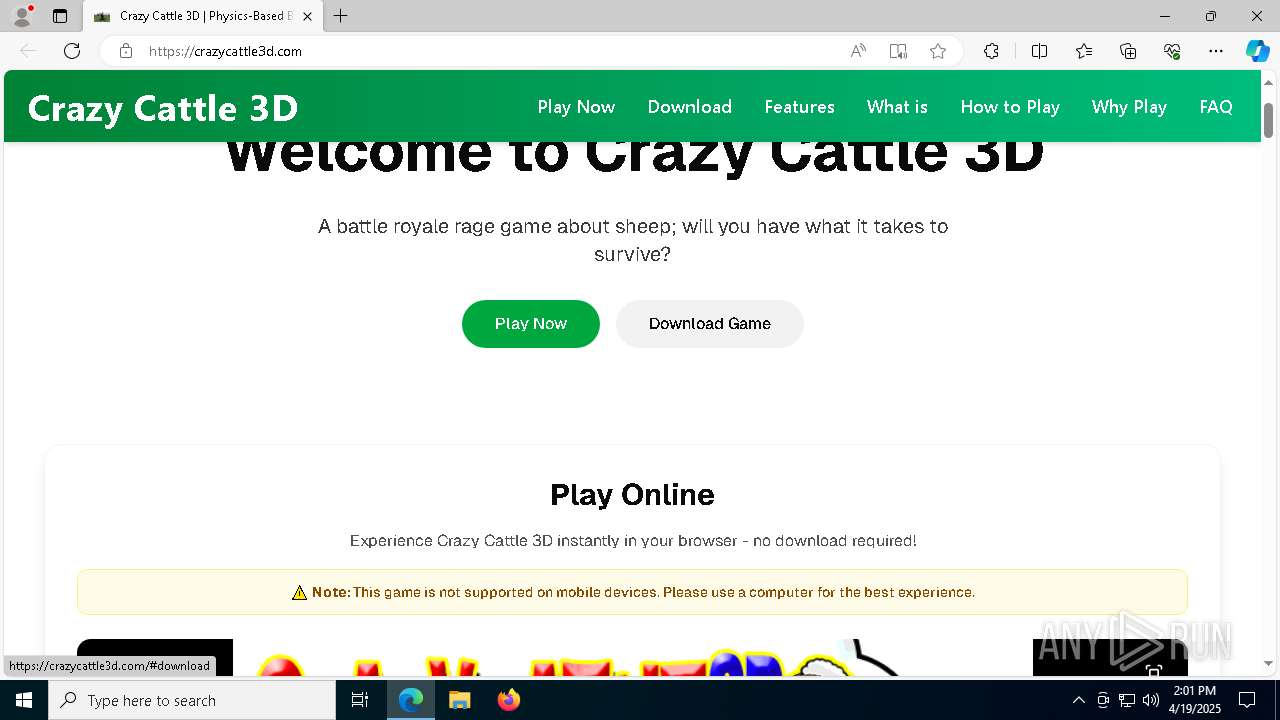Toggle Split screen icon

(x=1039, y=51)
